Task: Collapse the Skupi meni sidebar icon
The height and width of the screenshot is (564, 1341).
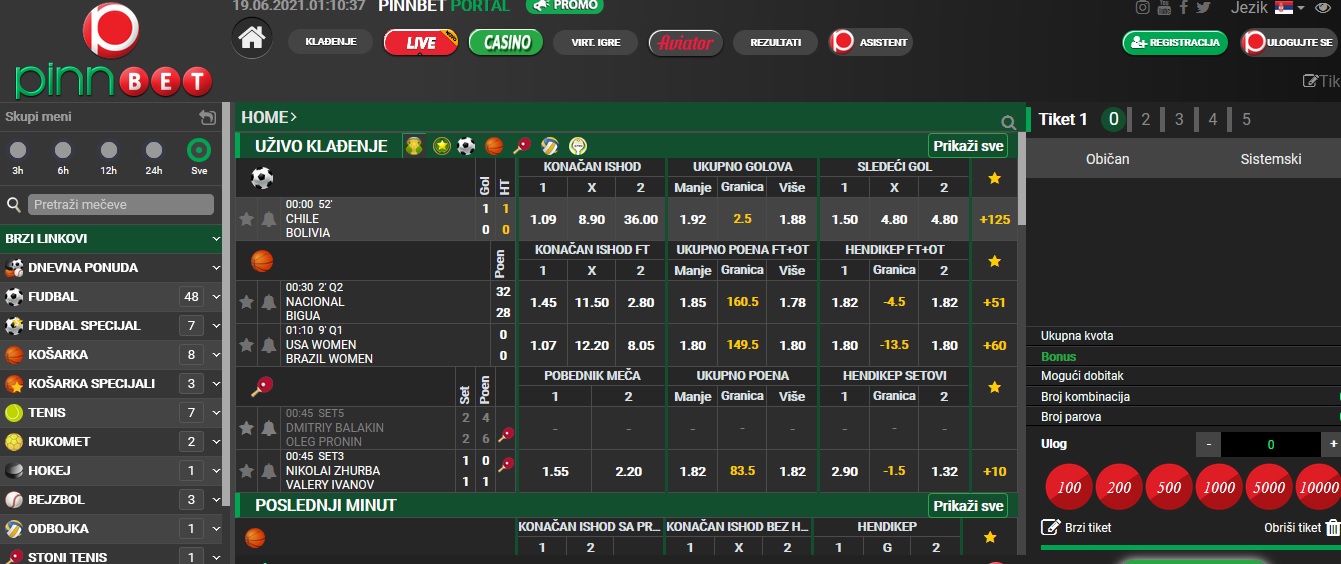Action: tap(208, 117)
